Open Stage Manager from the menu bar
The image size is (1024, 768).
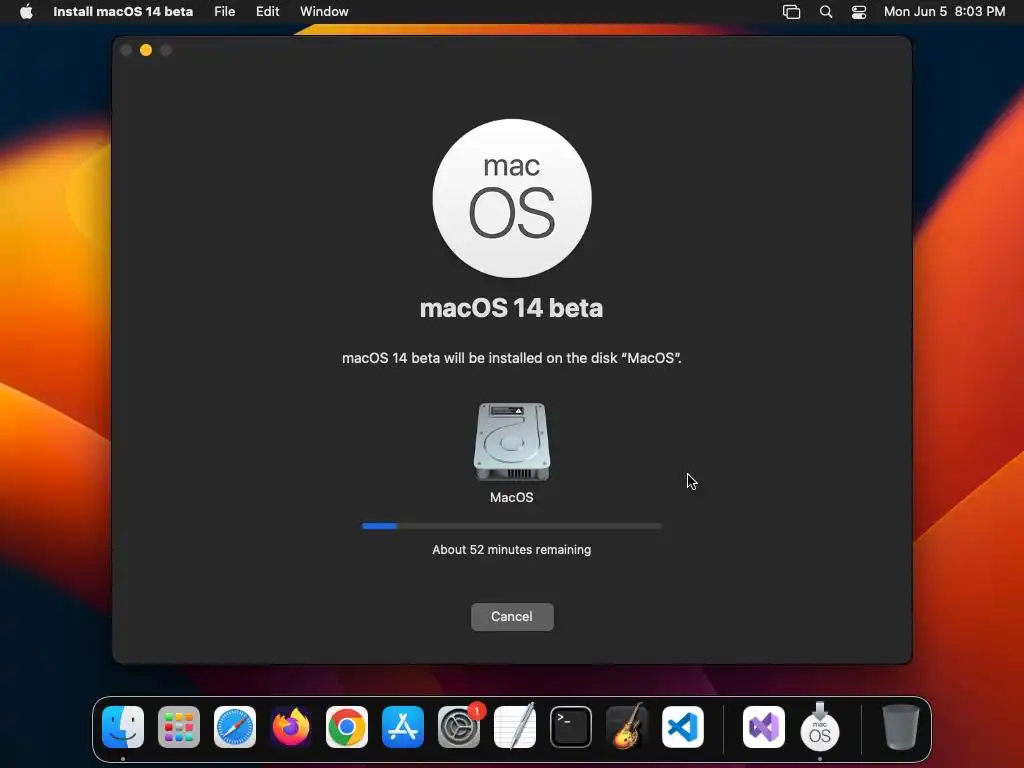coord(792,12)
